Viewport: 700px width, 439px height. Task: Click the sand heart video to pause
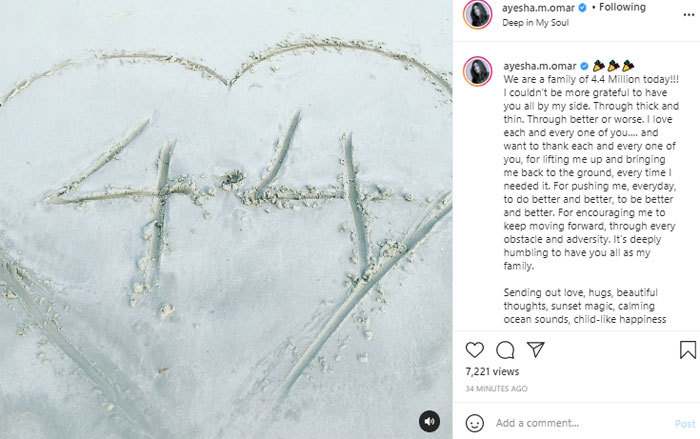point(226,219)
